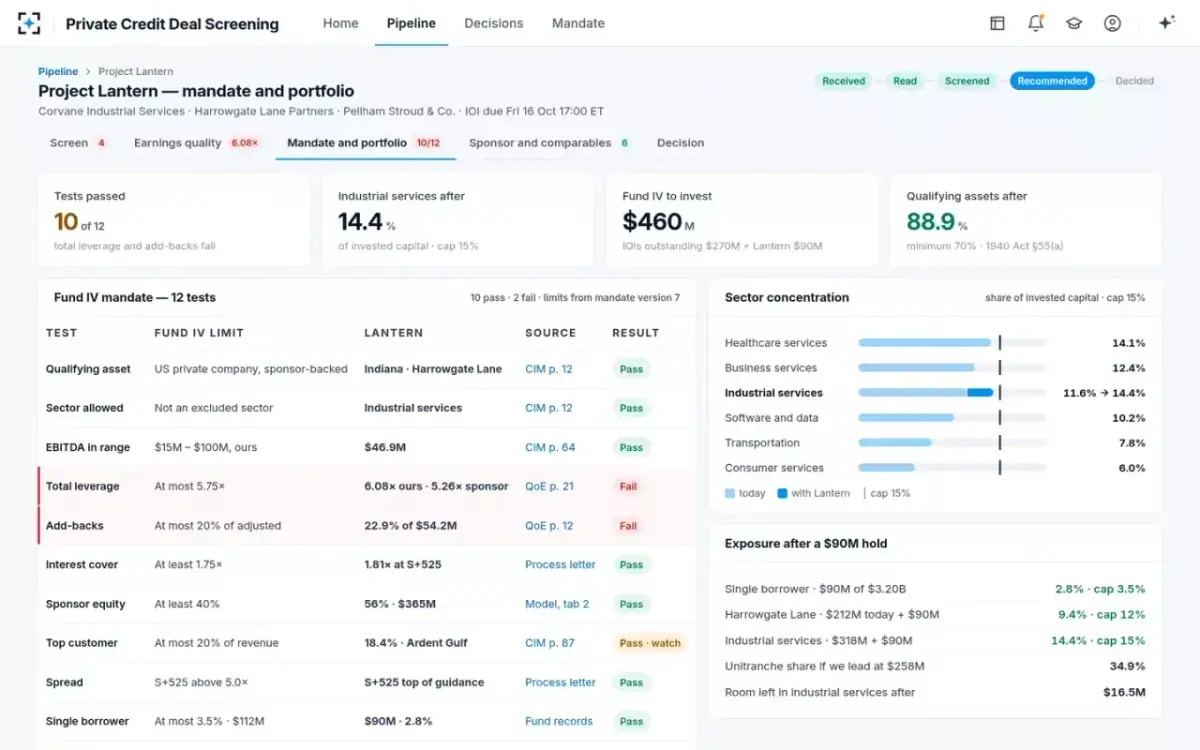
Task: Click the app logo icon
Action: (x=30, y=23)
